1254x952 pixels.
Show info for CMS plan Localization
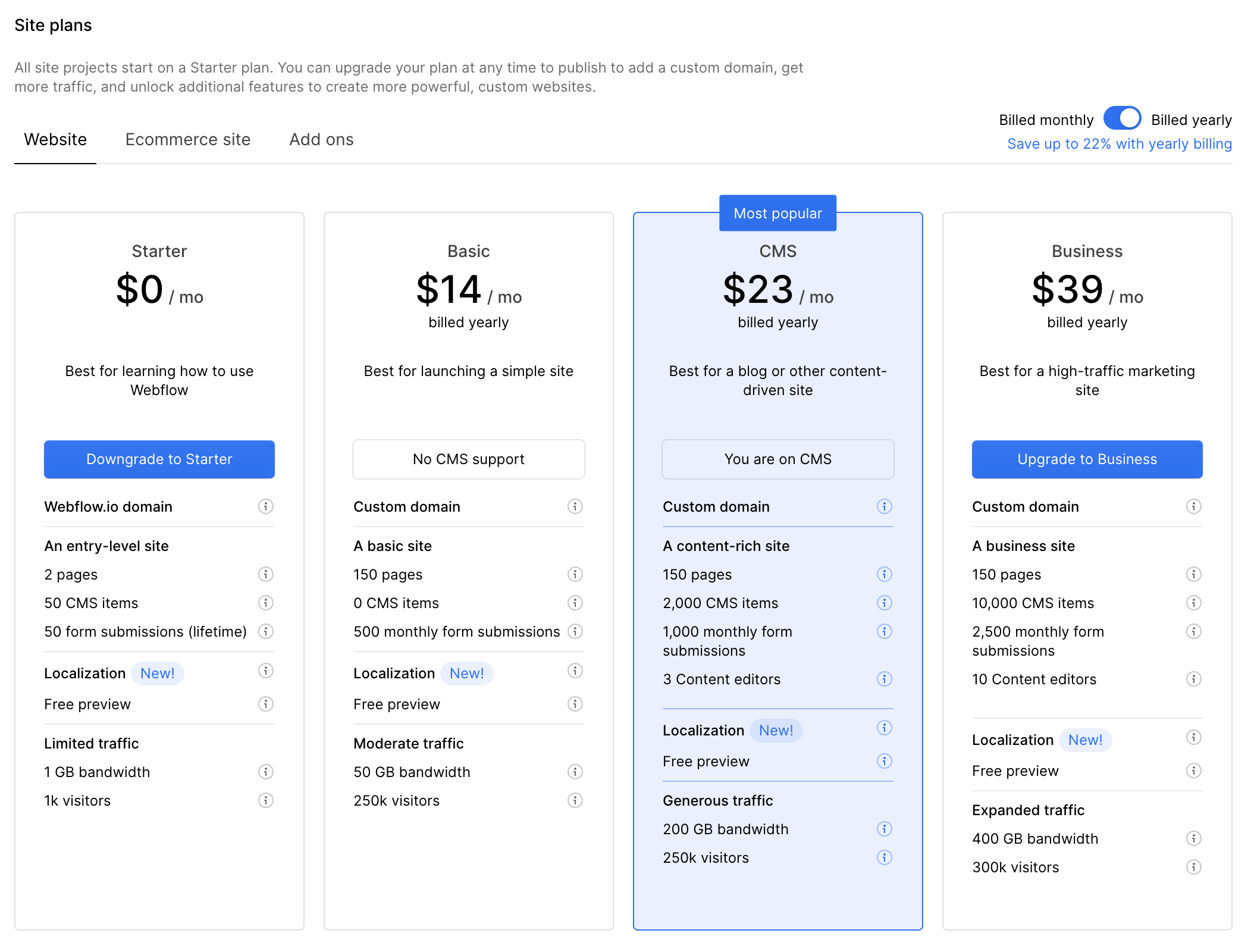pos(885,728)
